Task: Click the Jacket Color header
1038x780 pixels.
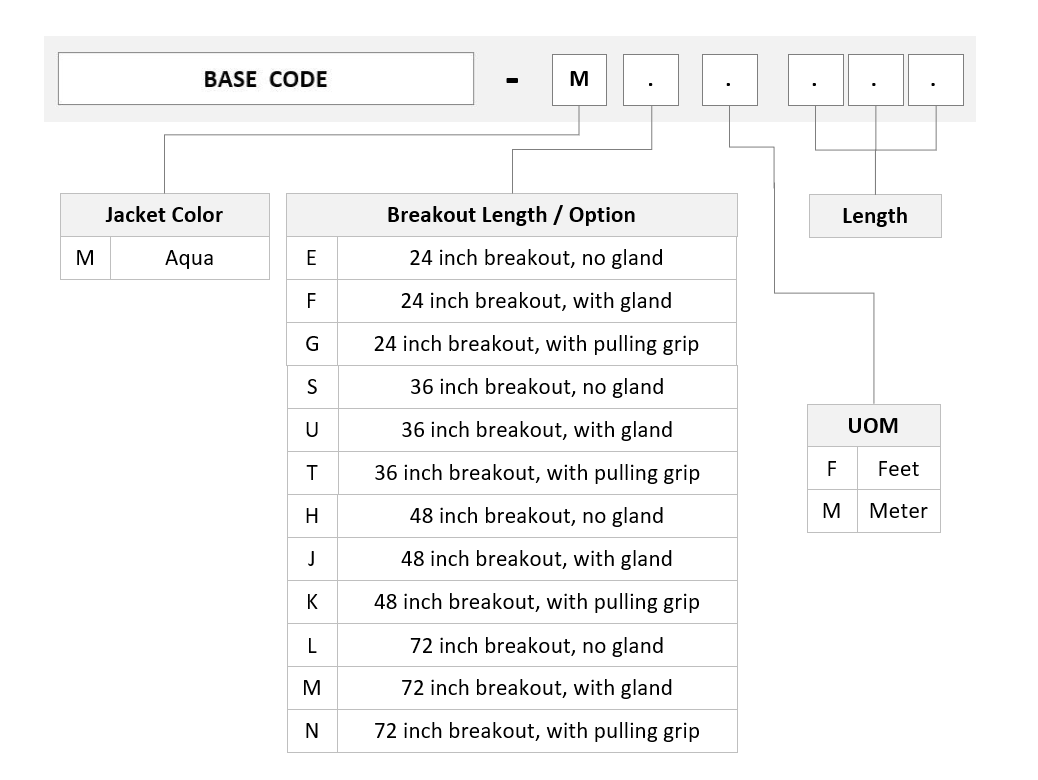Action: (164, 215)
